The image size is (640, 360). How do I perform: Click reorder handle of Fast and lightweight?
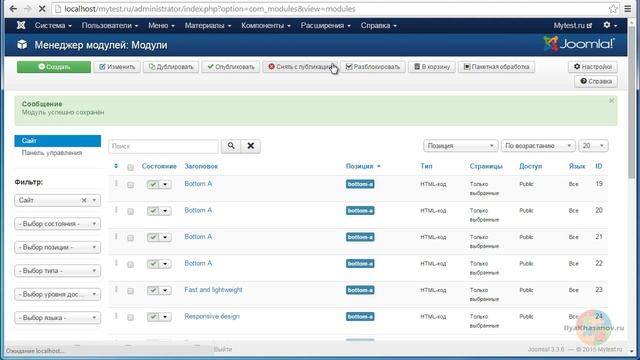click(116, 290)
